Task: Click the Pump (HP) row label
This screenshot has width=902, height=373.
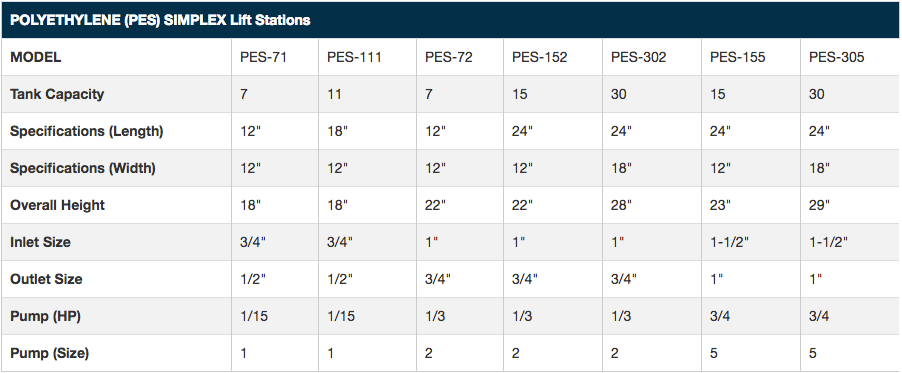Action: pos(45,316)
